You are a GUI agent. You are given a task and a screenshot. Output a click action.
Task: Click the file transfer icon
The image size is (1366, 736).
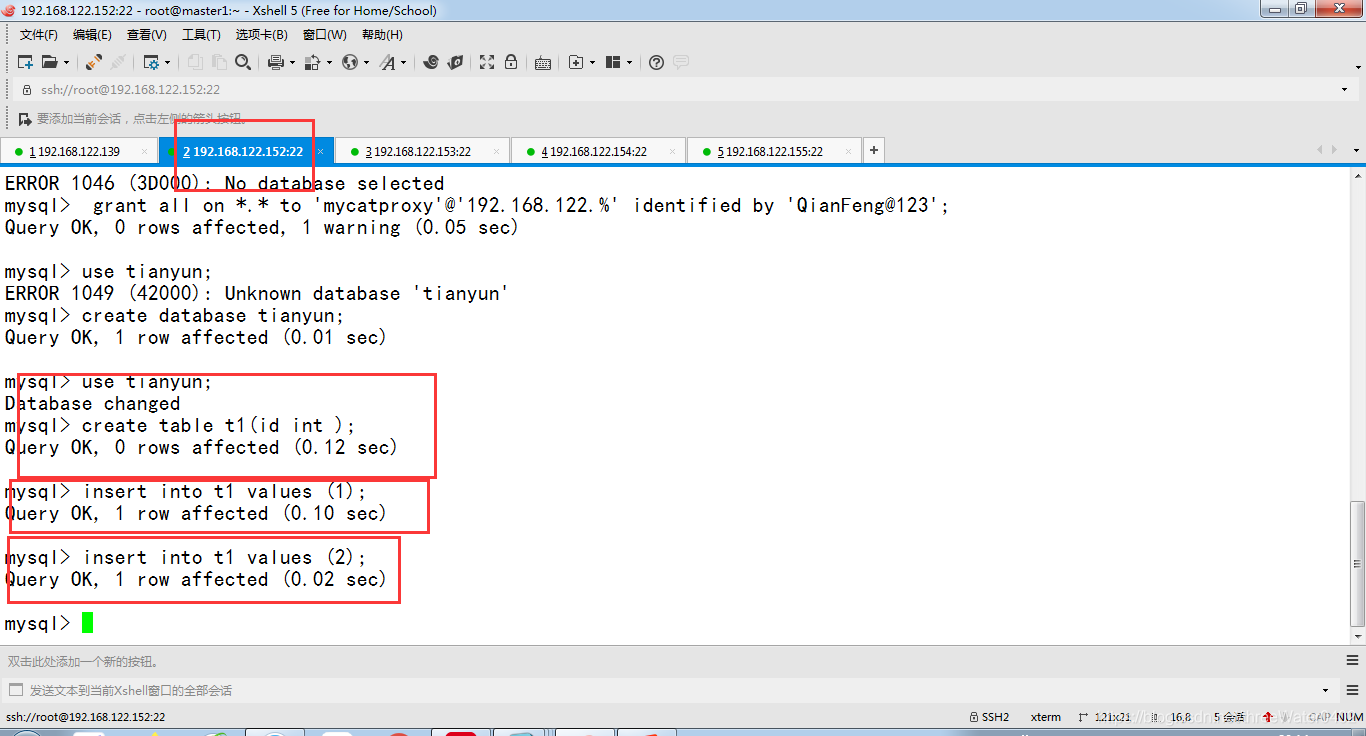coord(312,62)
